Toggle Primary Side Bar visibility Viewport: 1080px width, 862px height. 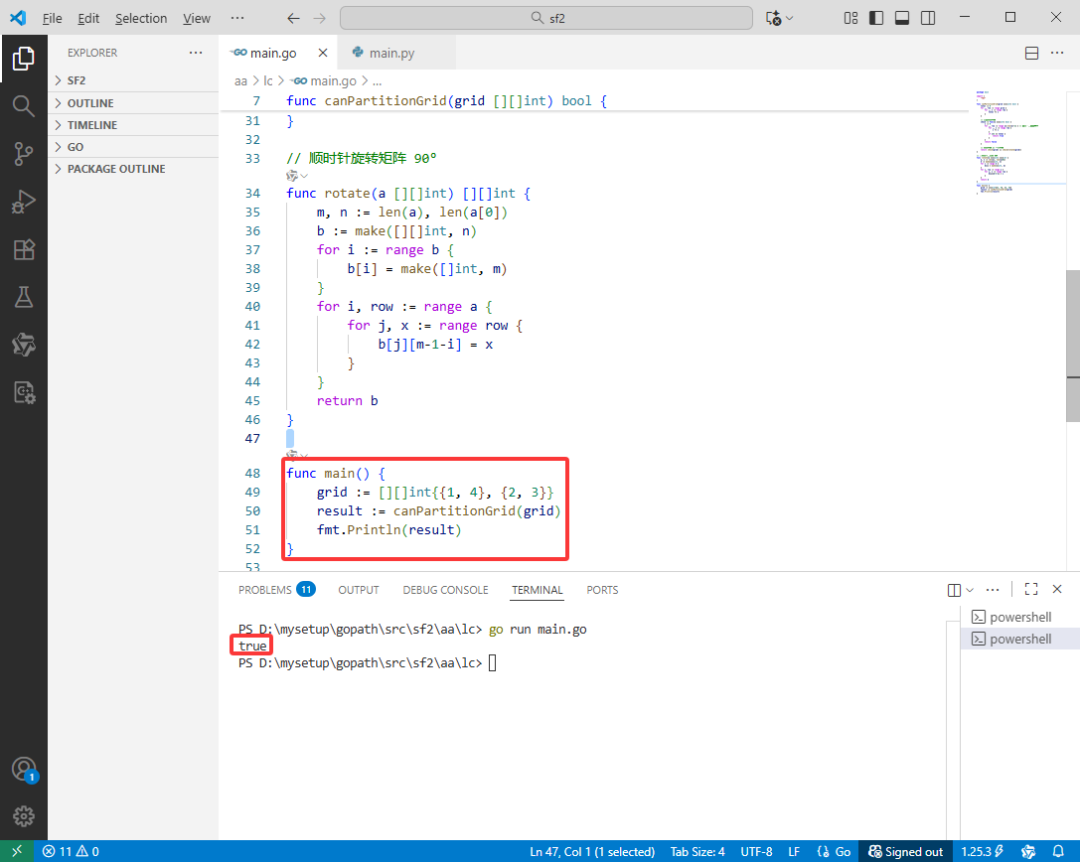click(x=876, y=18)
